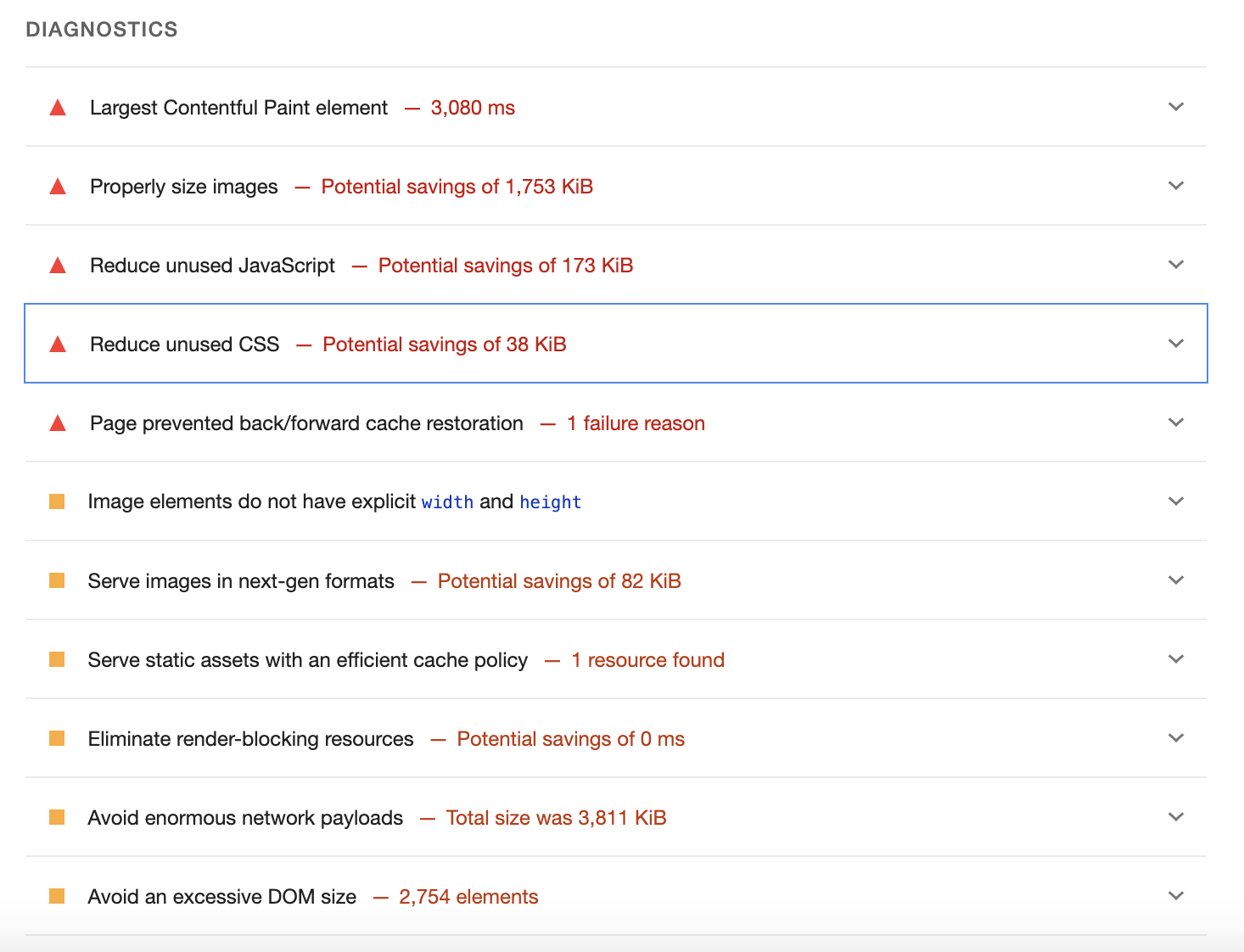Click red warning triangle for Reduce unused JavaScript

58,266
